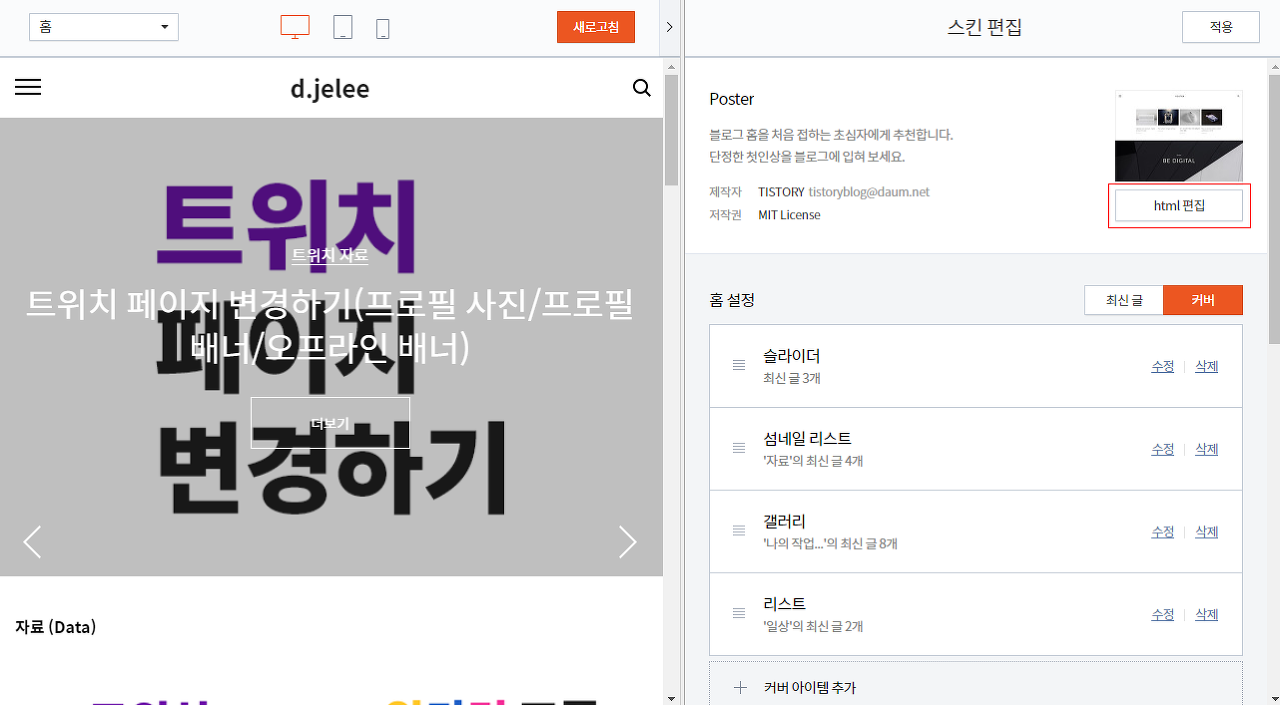1280x705 pixels.
Task: Switch home setting to 최신 글
Action: (x=1123, y=299)
